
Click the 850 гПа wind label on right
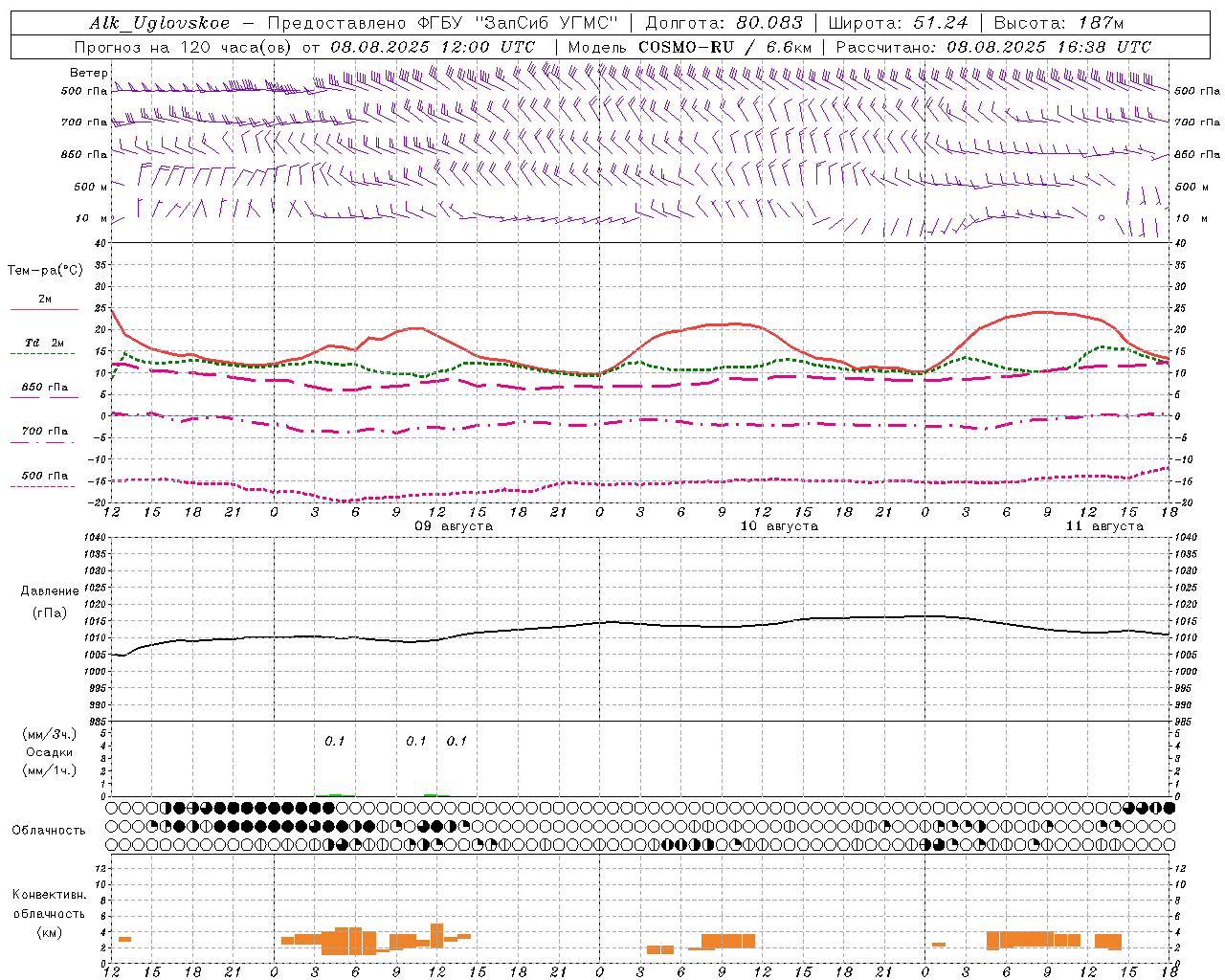pyautogui.click(x=1197, y=154)
